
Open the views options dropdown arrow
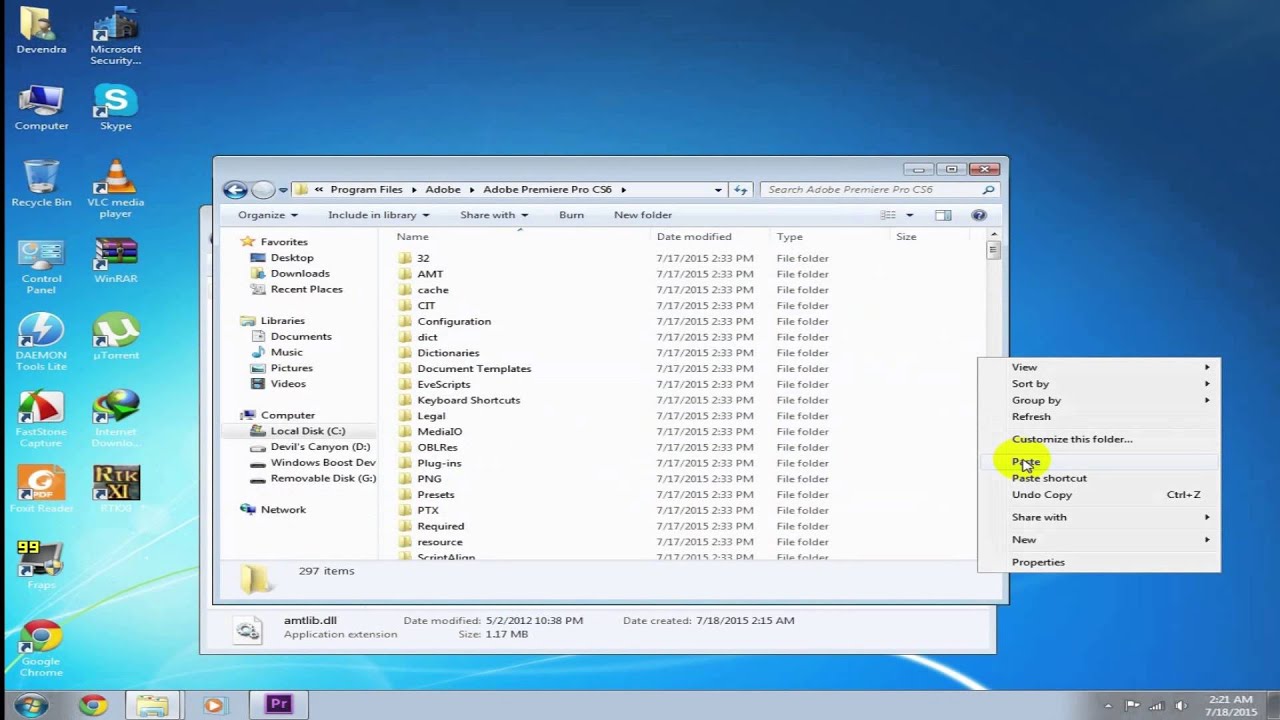[x=909, y=215]
